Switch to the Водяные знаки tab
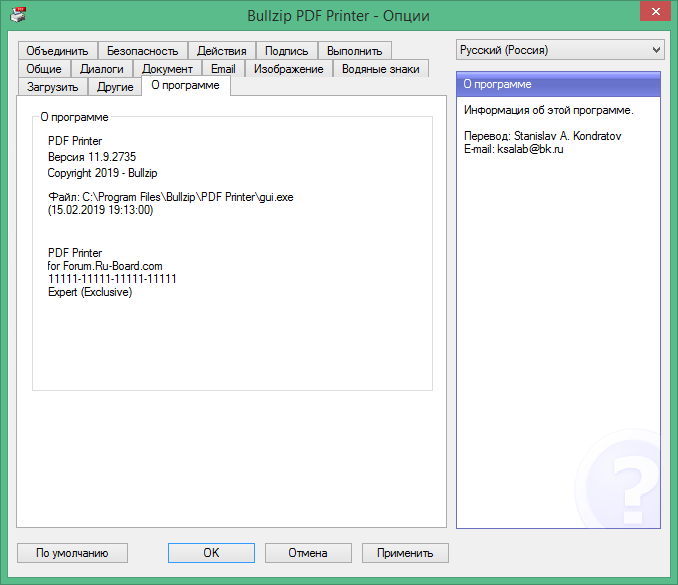This screenshot has height=585, width=678. [x=381, y=69]
